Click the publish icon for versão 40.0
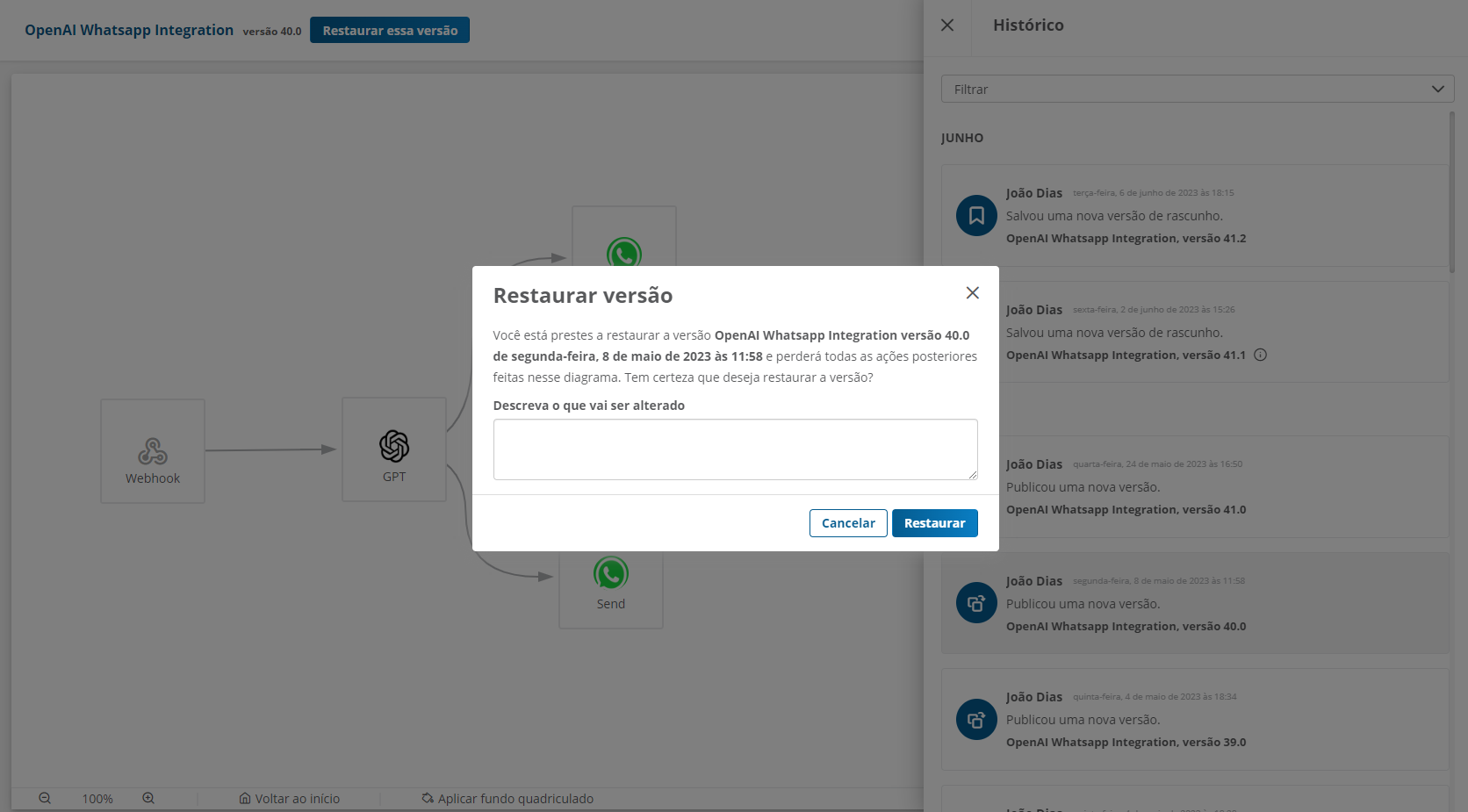Screen dimensions: 1468x812 [976, 603]
